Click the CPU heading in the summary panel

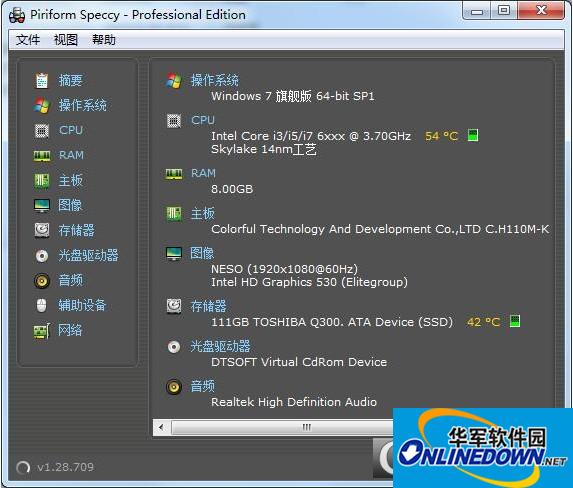coord(203,120)
